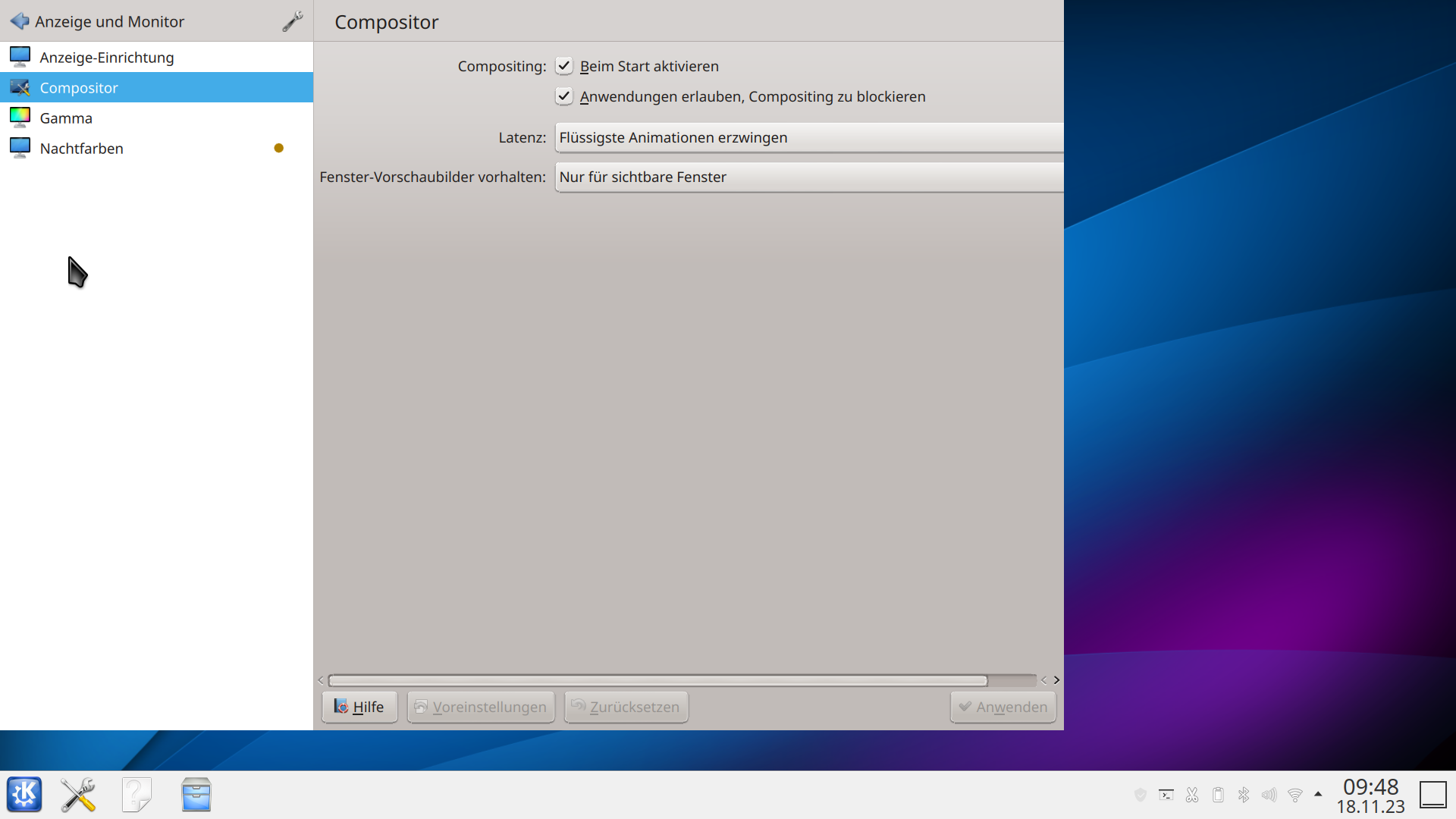Disable the Beim Start aktivieren checkbox
Screen dimensions: 1456x819
pos(564,66)
